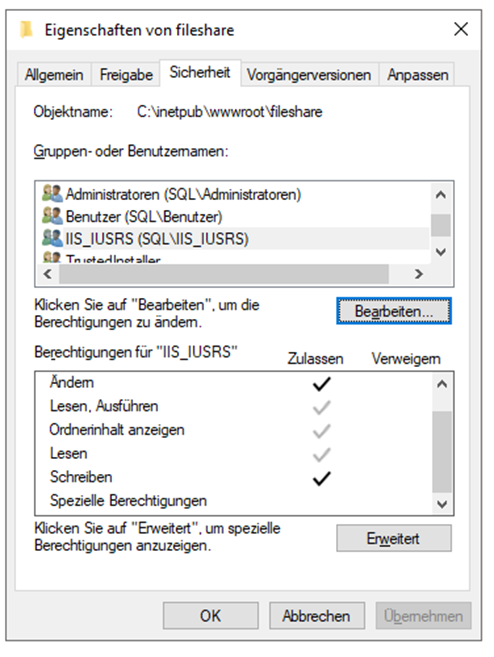This screenshot has height=657, width=494.
Task: Click the horizontal scrollbar of the group list
Action: pos(224,274)
